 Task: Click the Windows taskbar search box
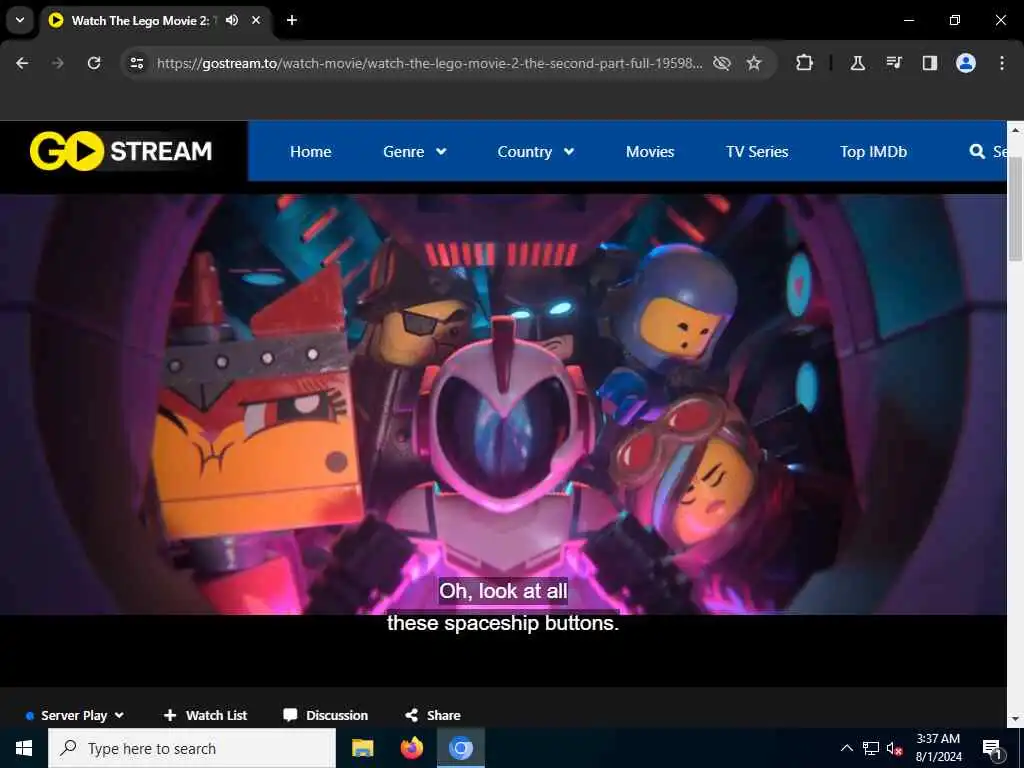coord(192,748)
